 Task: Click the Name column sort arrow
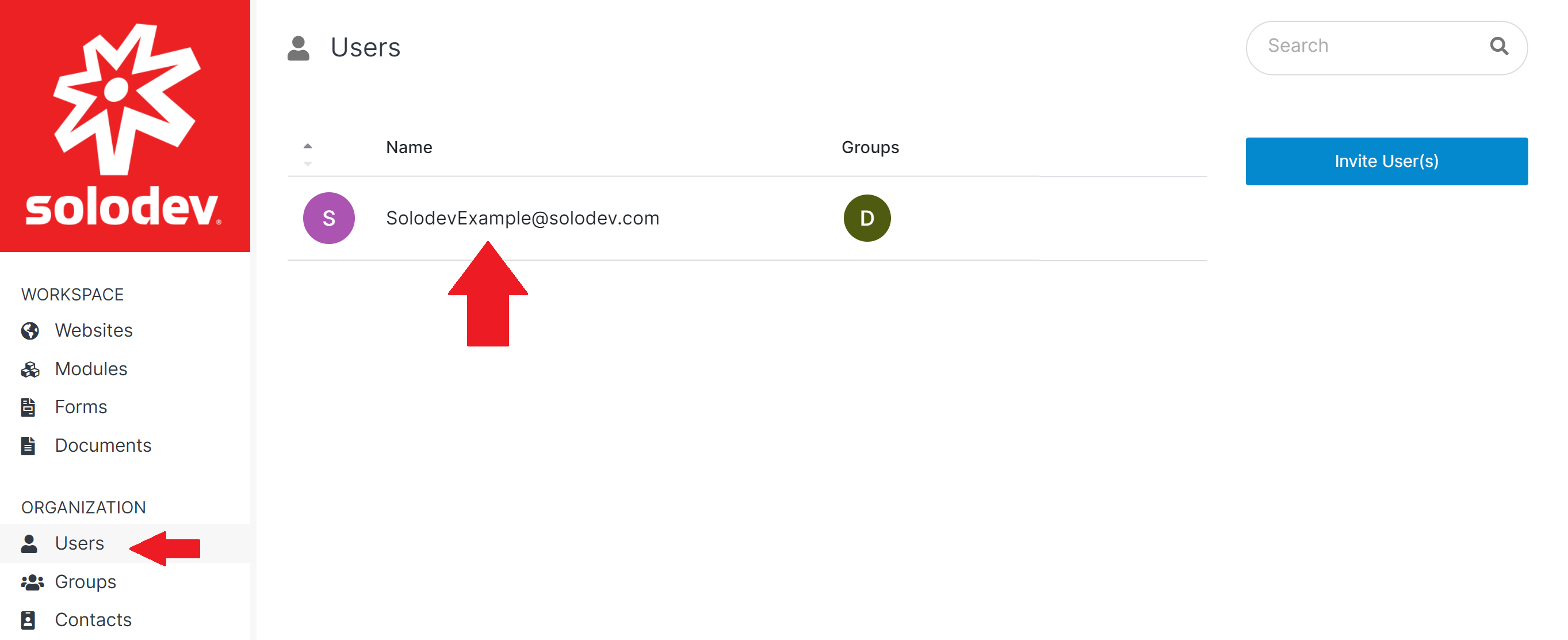pos(307,147)
